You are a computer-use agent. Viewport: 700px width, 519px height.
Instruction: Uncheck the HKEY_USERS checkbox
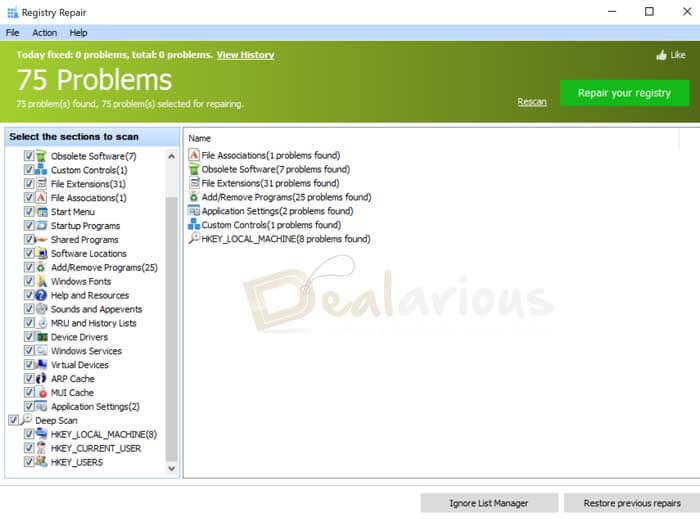tap(29, 461)
